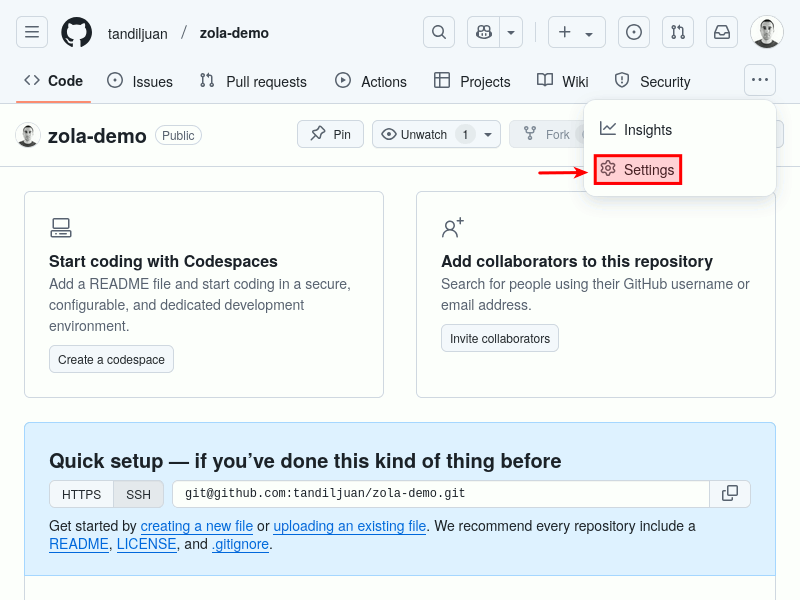Open pull requests header icon
800x600 pixels.
(x=678, y=32)
